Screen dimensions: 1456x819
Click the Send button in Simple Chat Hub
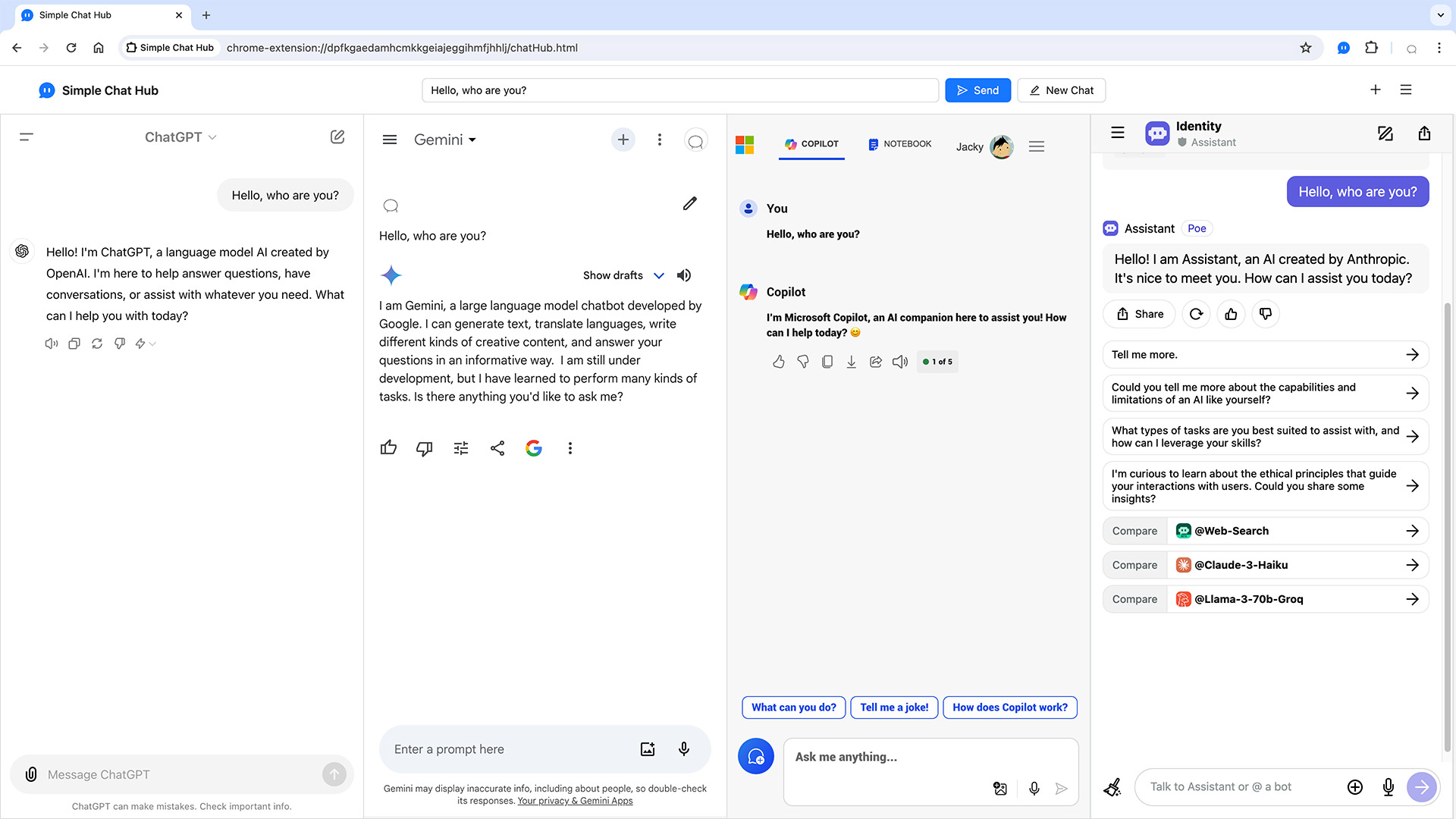tap(977, 90)
